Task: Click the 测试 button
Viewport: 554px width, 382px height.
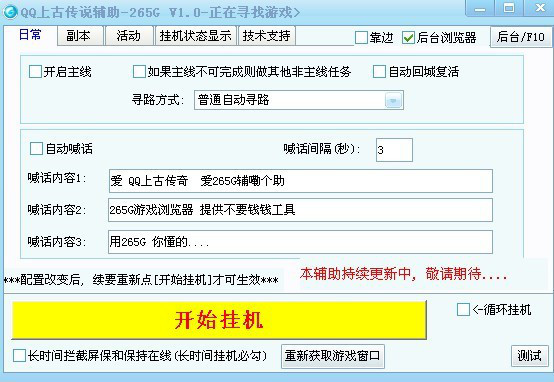Action: (x=529, y=355)
